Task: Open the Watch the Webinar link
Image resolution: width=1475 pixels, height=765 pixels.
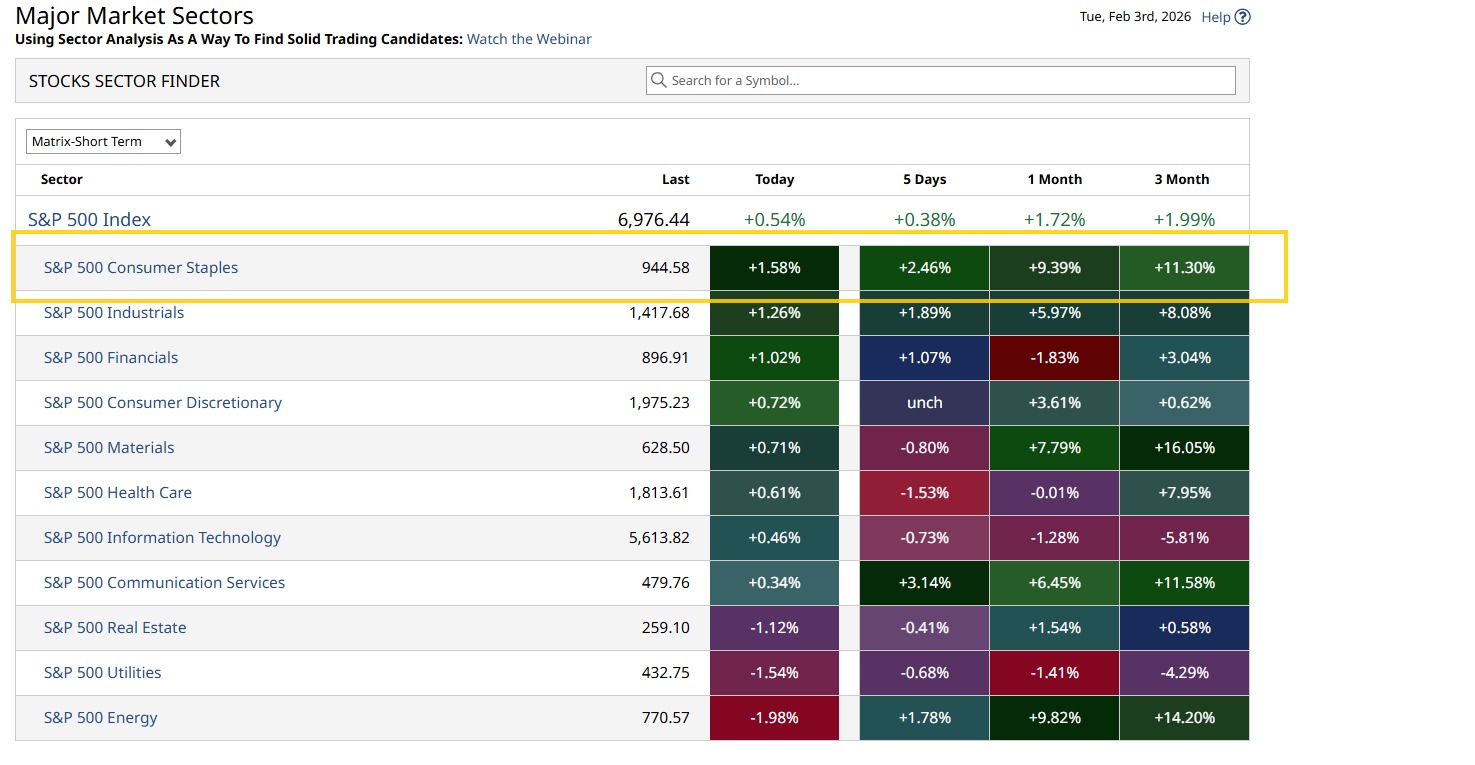Action: 529,39
